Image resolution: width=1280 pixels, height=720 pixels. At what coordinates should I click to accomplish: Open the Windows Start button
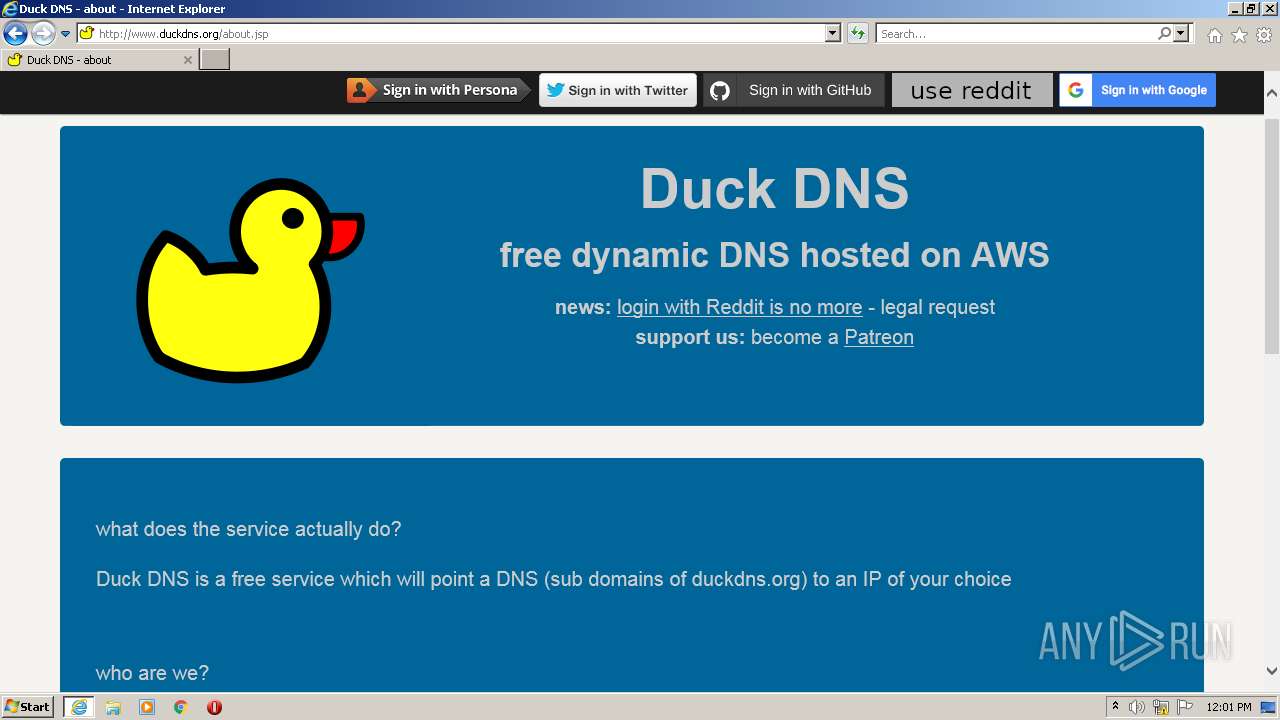(28, 706)
